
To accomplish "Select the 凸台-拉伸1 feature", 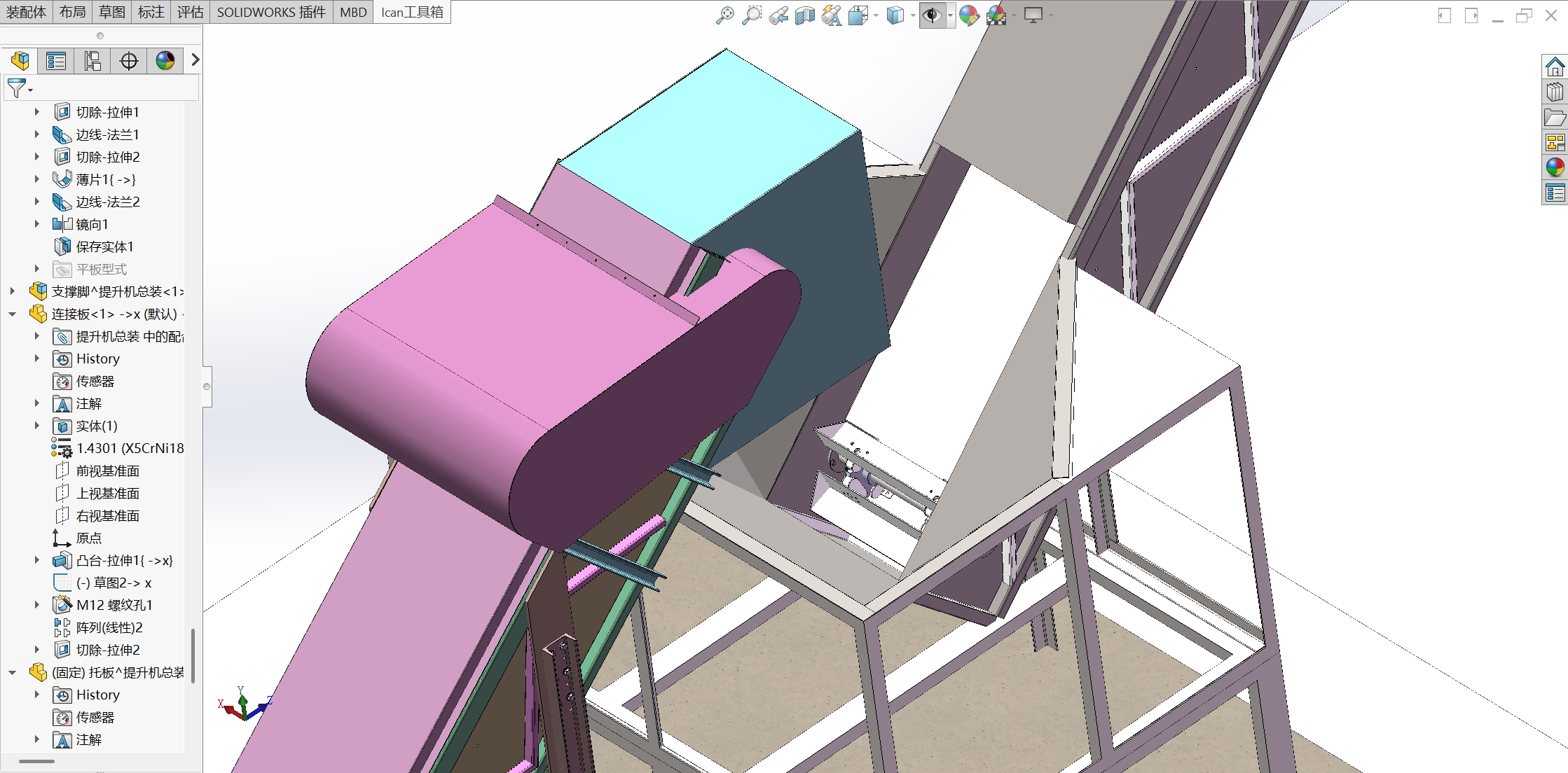I will click(113, 560).
